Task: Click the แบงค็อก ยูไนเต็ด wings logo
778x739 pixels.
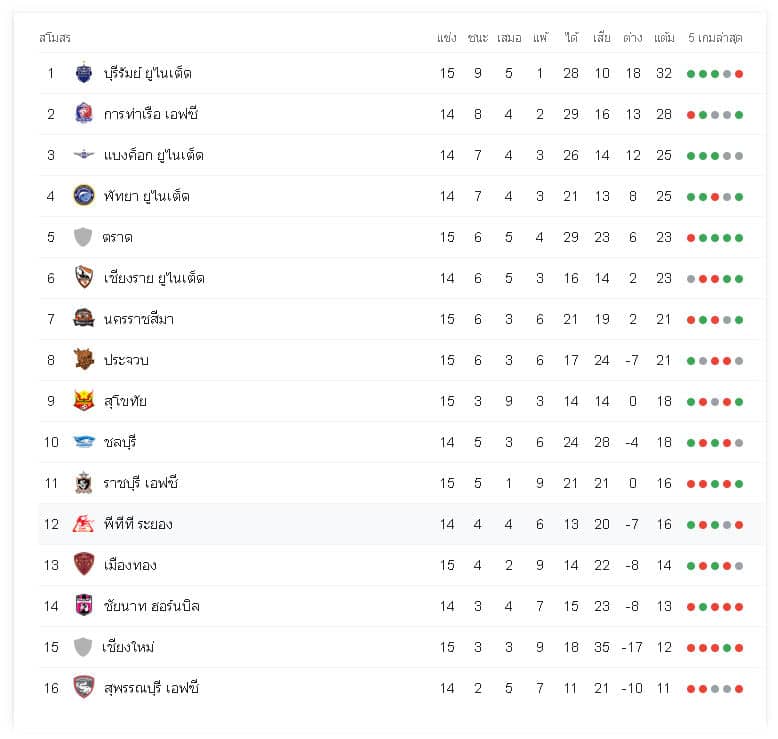Action: point(83,155)
